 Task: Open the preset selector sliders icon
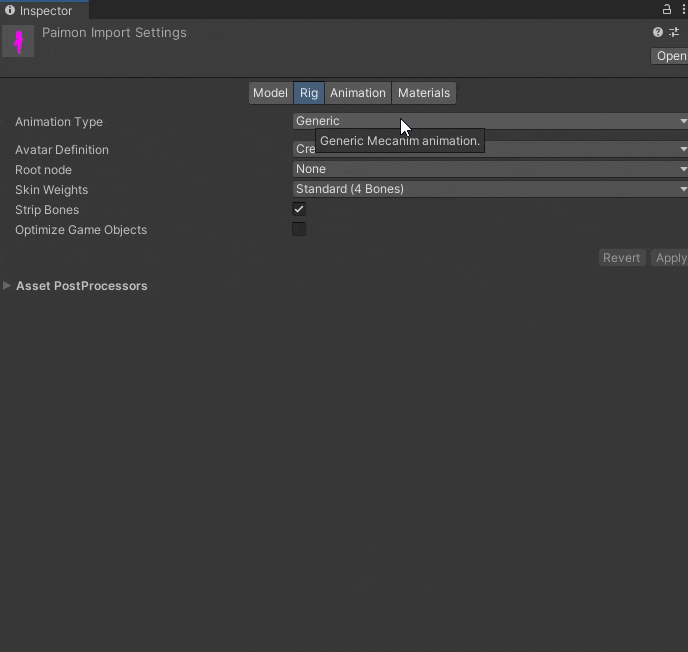click(x=674, y=32)
